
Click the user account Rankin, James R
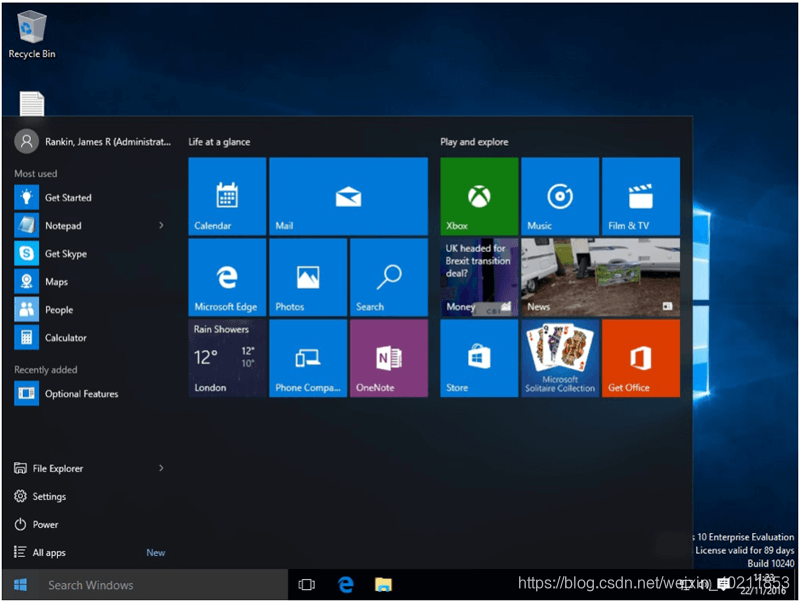point(92,141)
